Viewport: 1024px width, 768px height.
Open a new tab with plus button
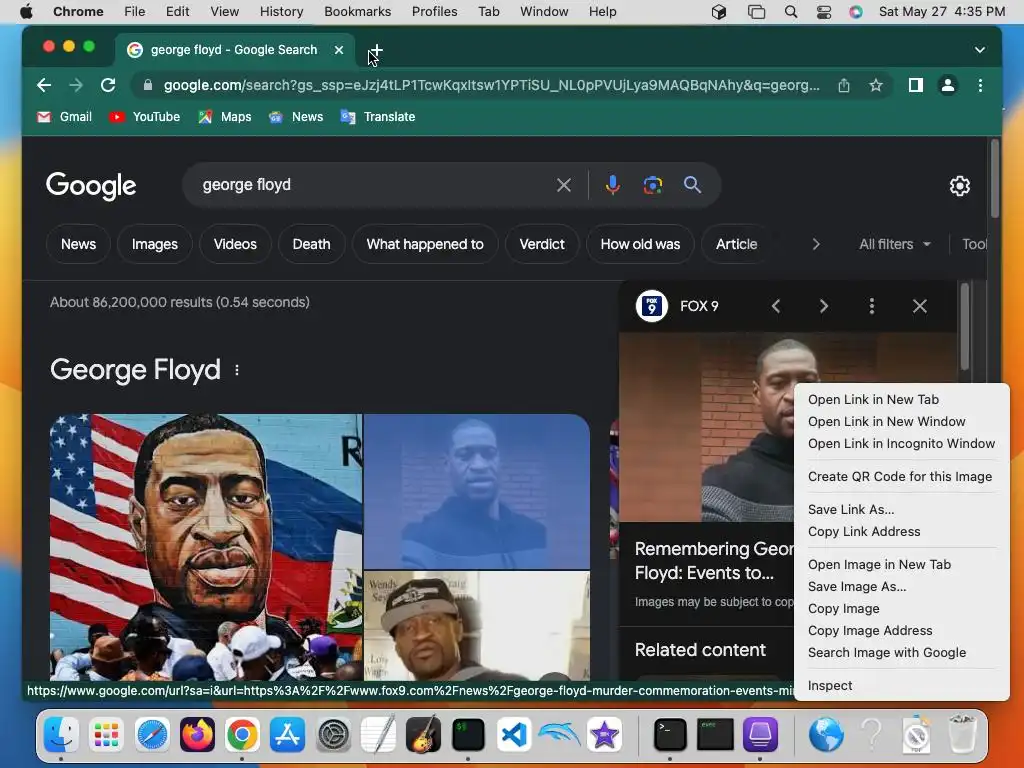tap(376, 50)
